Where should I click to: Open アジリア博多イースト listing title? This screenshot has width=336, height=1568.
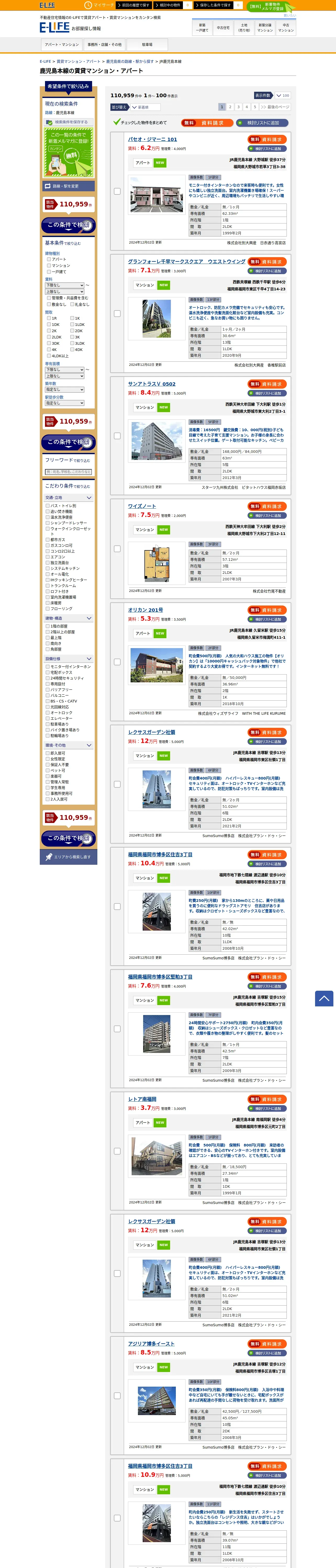151,1344
